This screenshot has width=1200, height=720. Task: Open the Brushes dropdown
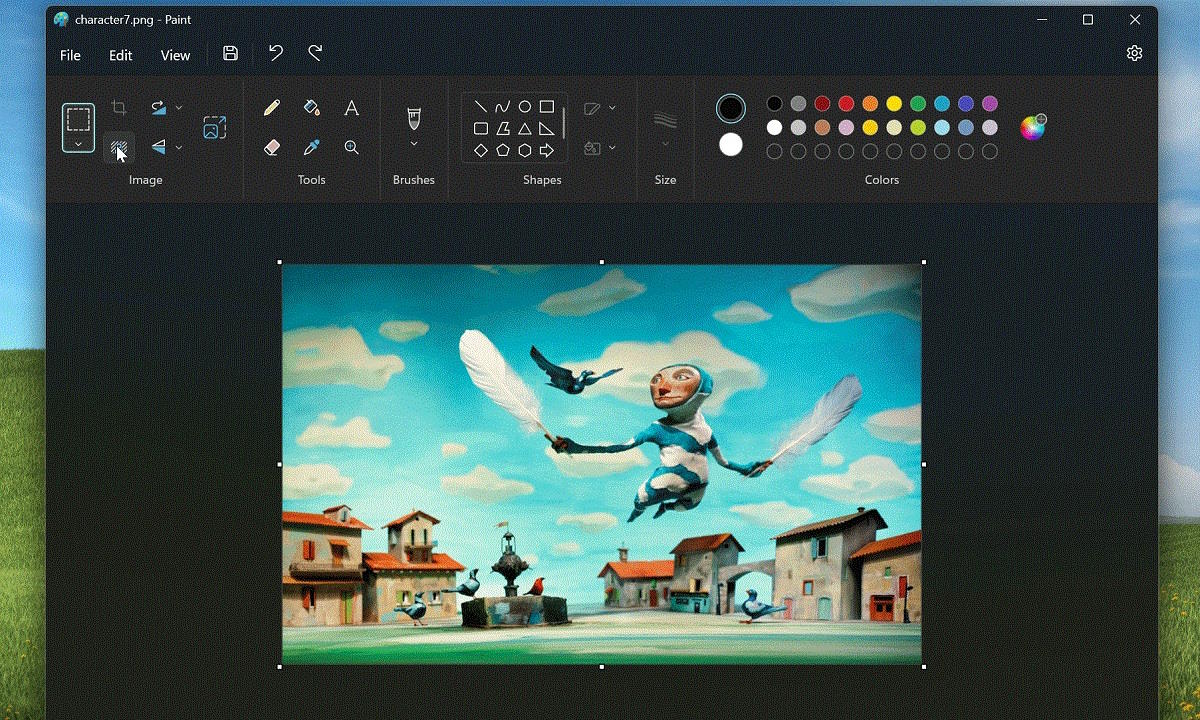[x=413, y=142]
